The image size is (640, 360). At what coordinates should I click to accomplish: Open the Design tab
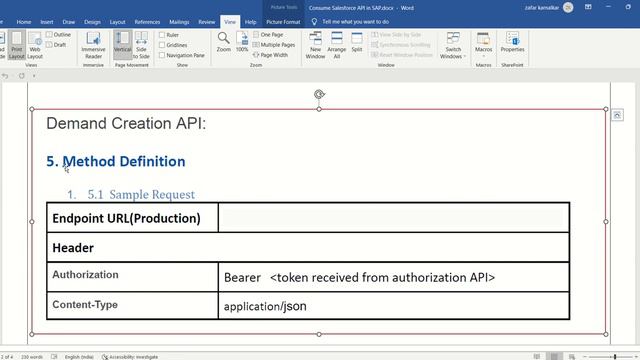(x=92, y=22)
